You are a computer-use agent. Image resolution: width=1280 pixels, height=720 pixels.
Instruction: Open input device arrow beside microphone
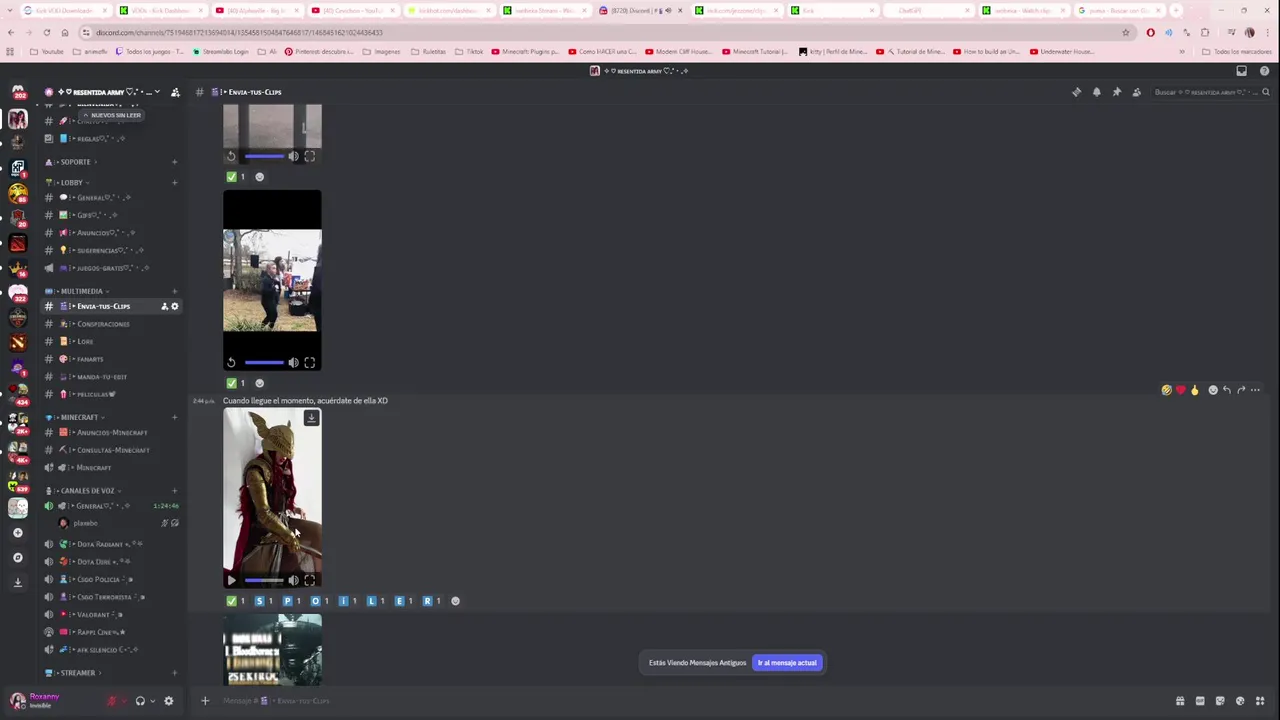pos(124,701)
